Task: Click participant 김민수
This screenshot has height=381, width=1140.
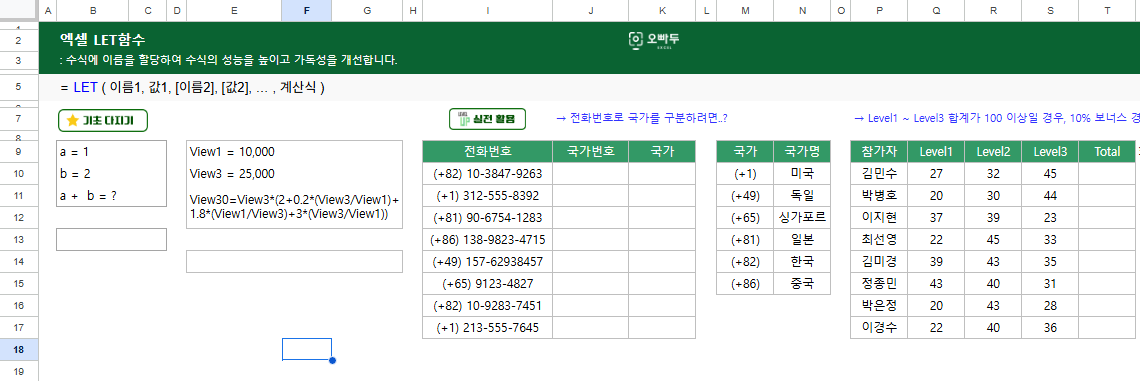Action: click(879, 174)
